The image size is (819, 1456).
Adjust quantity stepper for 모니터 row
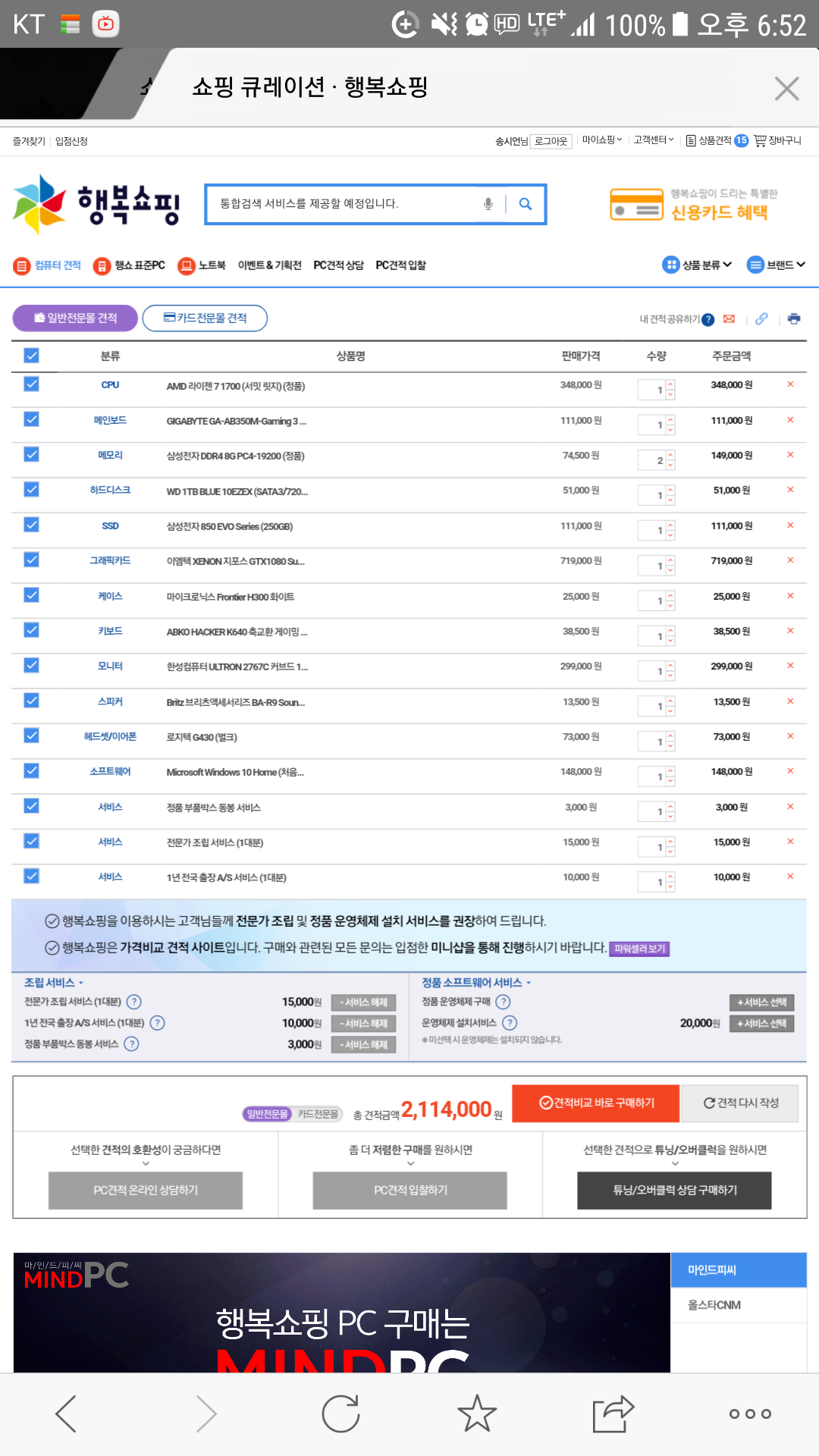click(x=670, y=670)
